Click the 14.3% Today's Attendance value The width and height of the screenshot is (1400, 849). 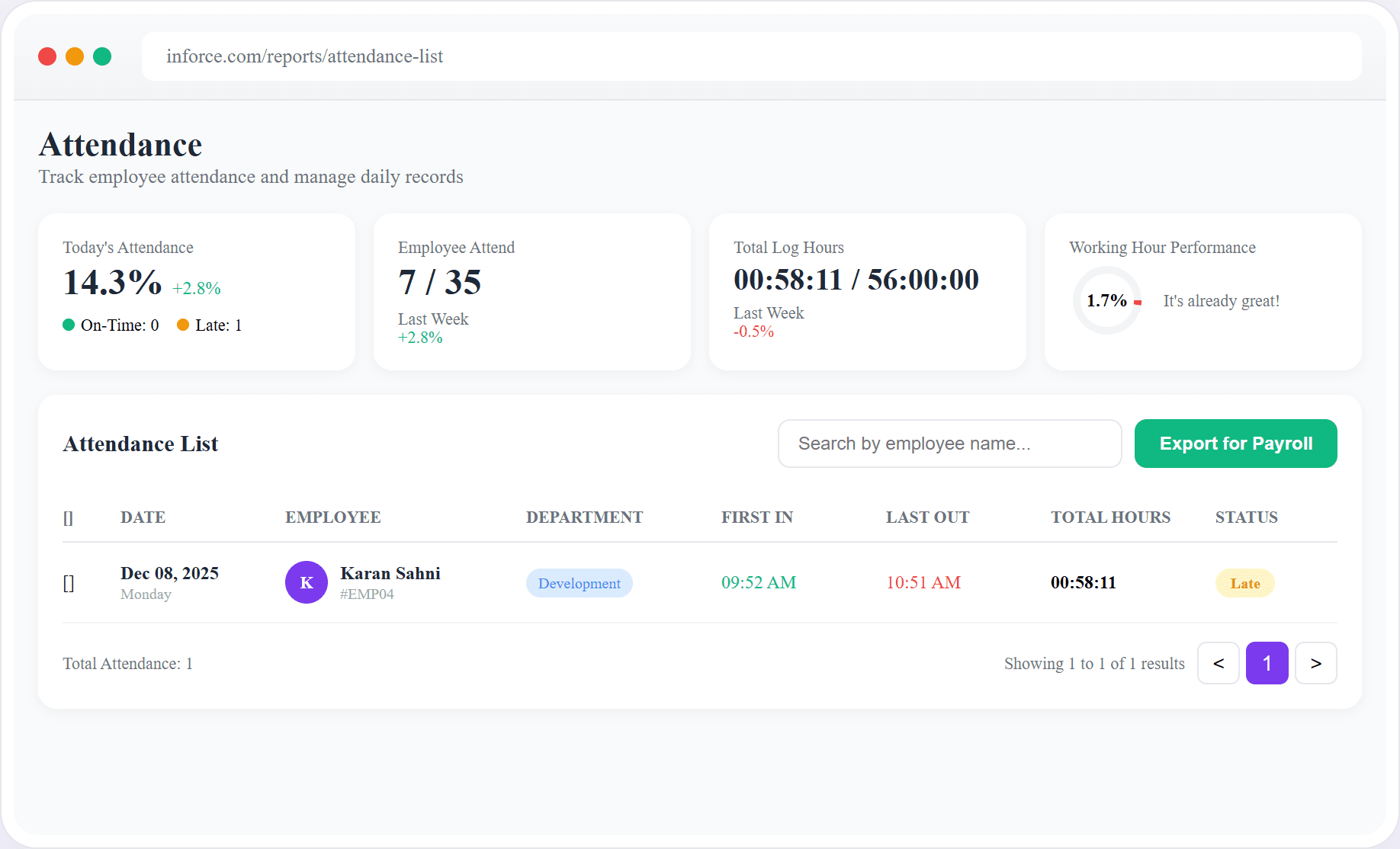pyautogui.click(x=113, y=283)
